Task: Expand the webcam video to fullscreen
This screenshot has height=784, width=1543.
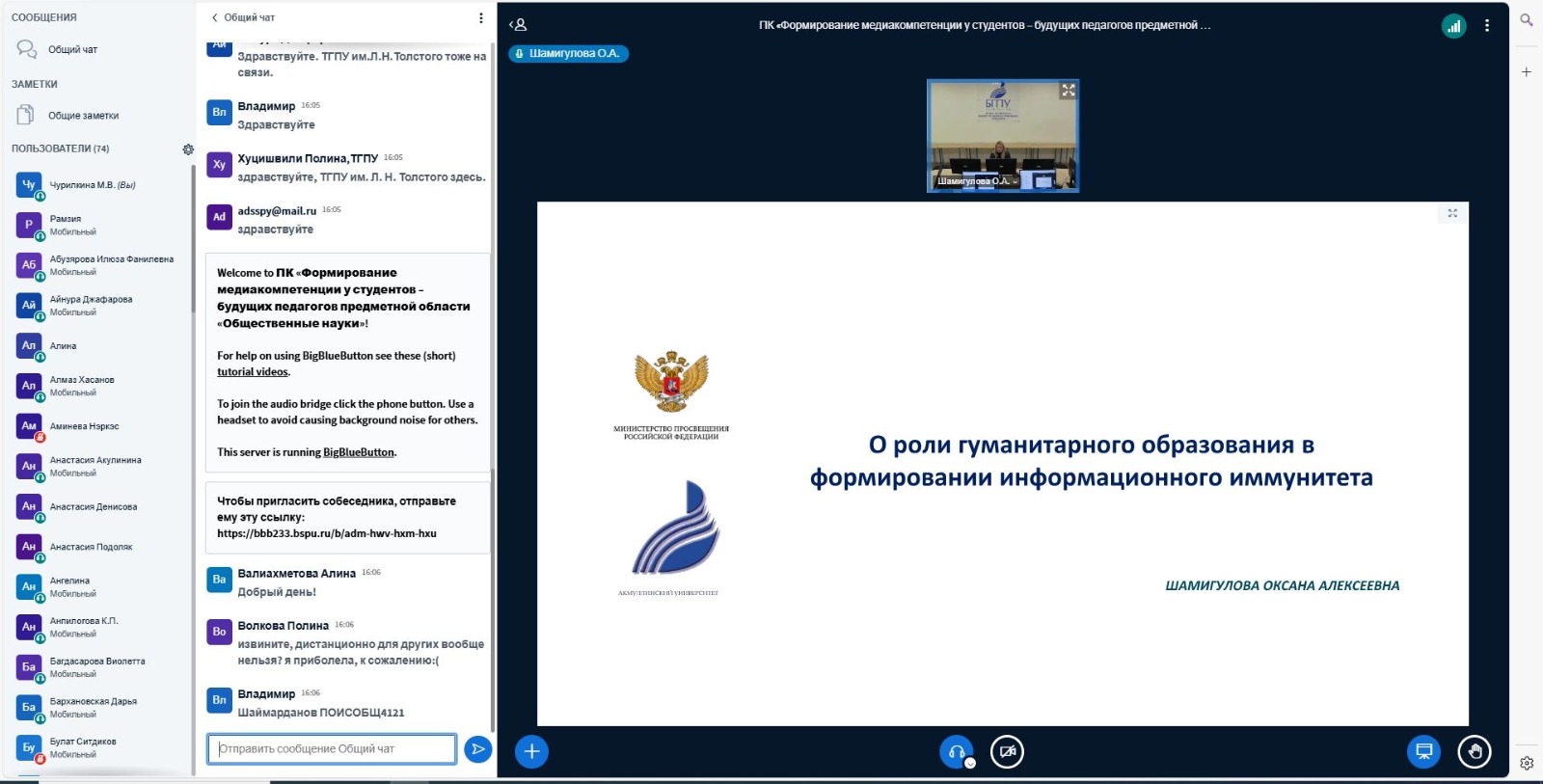Action: tap(1068, 91)
